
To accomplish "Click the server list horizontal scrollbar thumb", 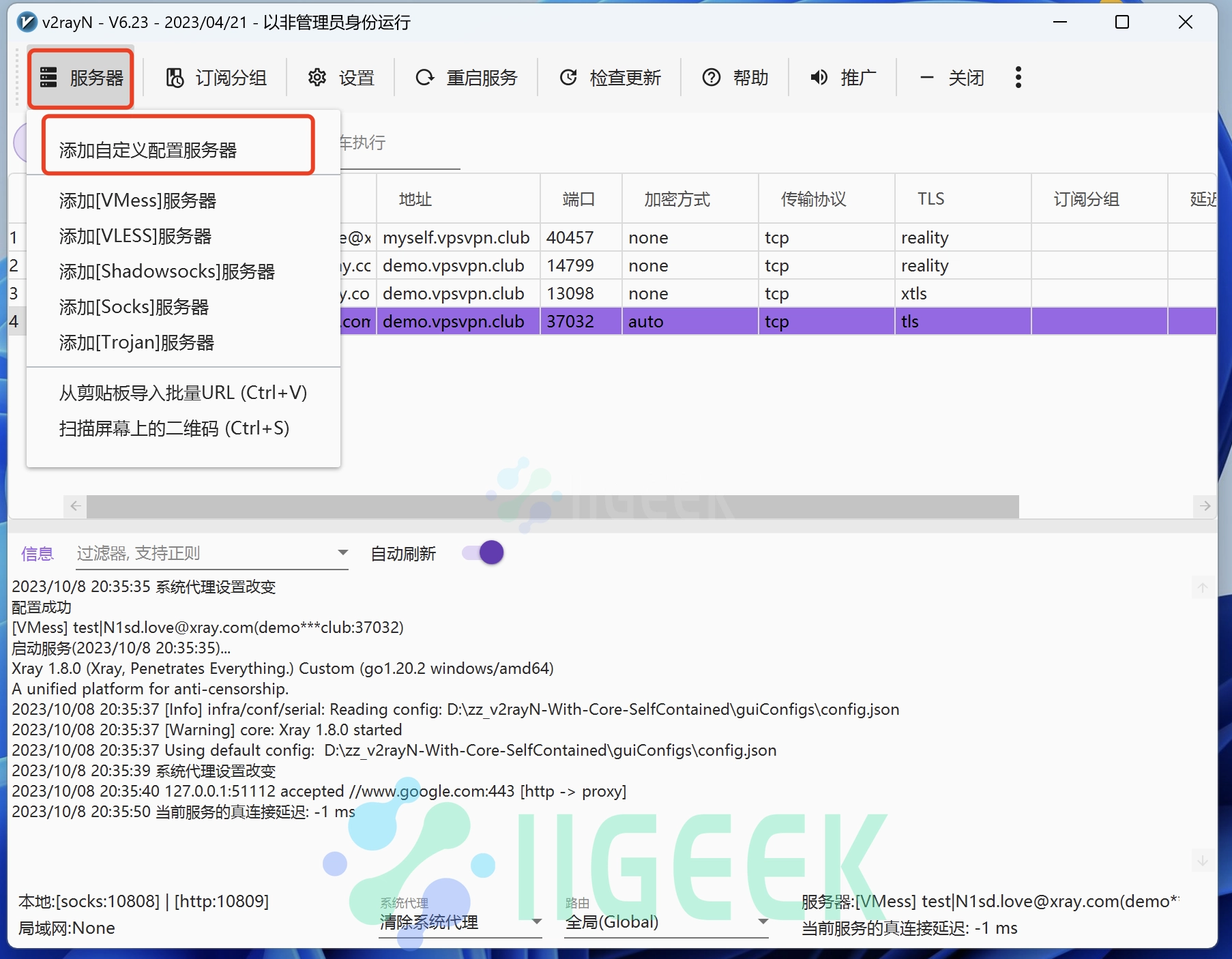I will point(553,506).
